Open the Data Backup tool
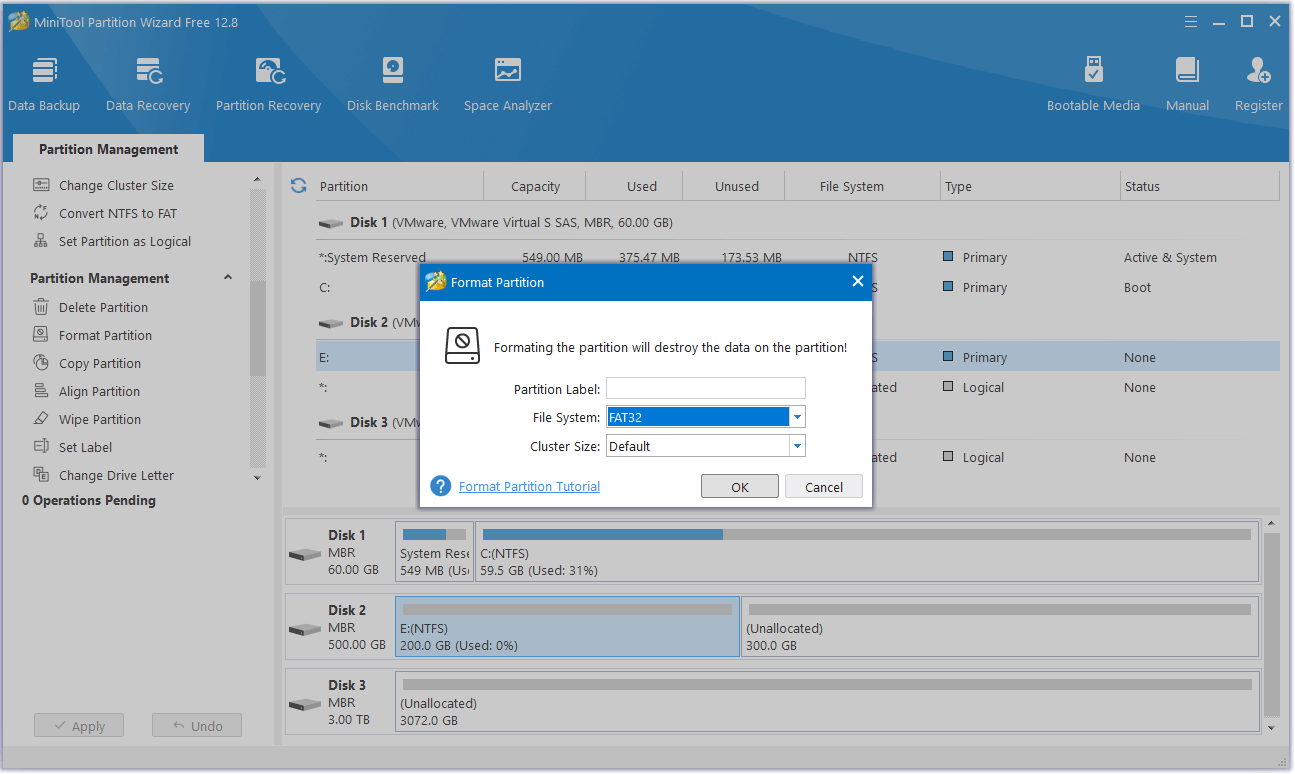The image size is (1295, 774). click(x=44, y=84)
